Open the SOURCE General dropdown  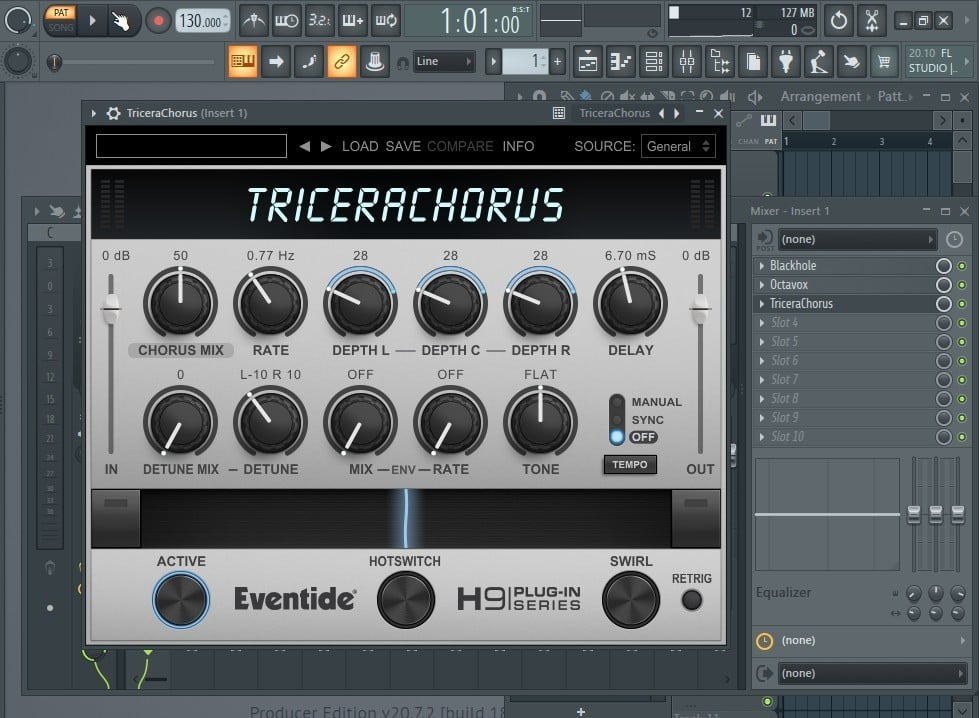678,146
